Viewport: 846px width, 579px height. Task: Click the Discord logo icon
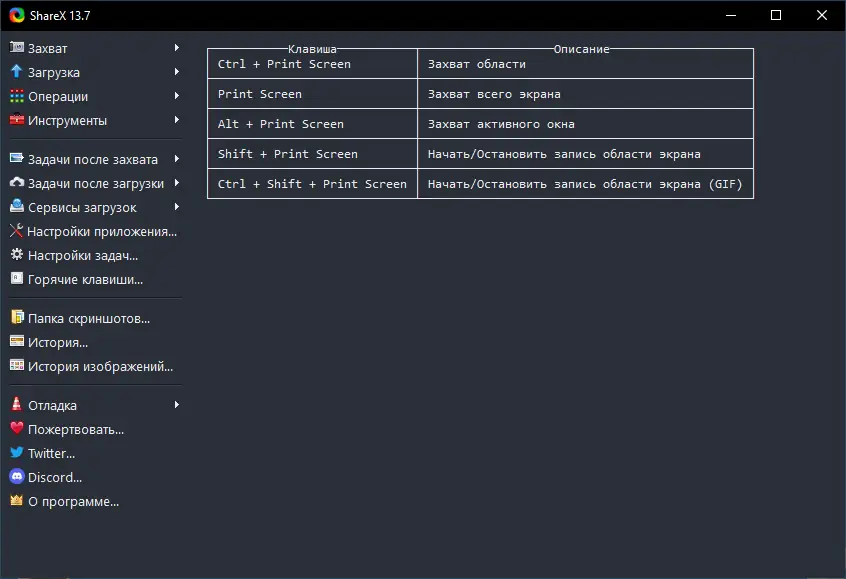(x=17, y=476)
